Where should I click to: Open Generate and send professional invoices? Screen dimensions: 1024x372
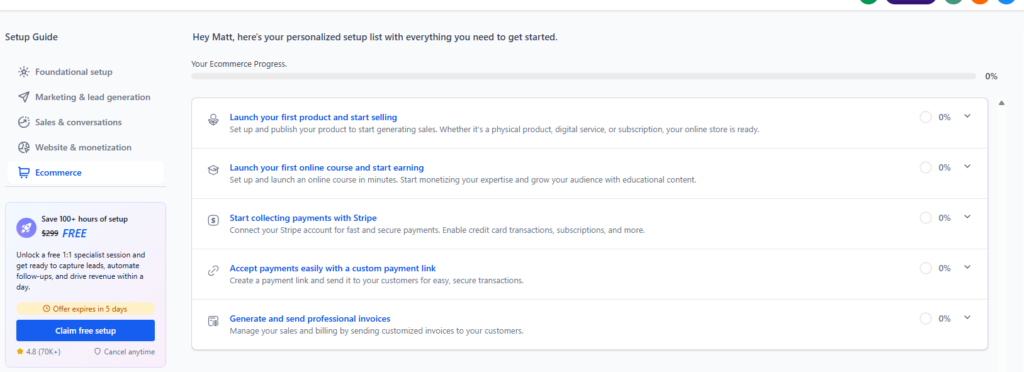310,319
